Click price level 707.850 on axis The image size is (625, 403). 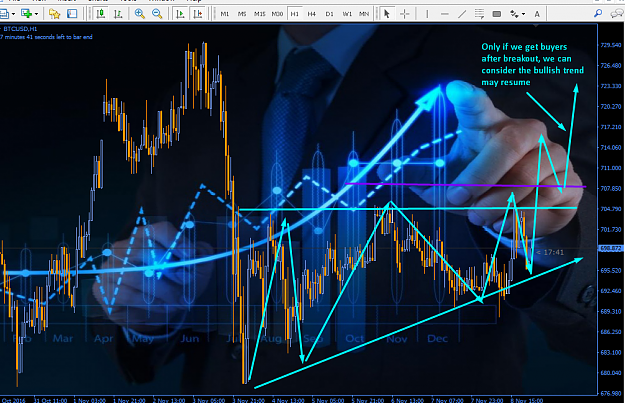click(611, 188)
